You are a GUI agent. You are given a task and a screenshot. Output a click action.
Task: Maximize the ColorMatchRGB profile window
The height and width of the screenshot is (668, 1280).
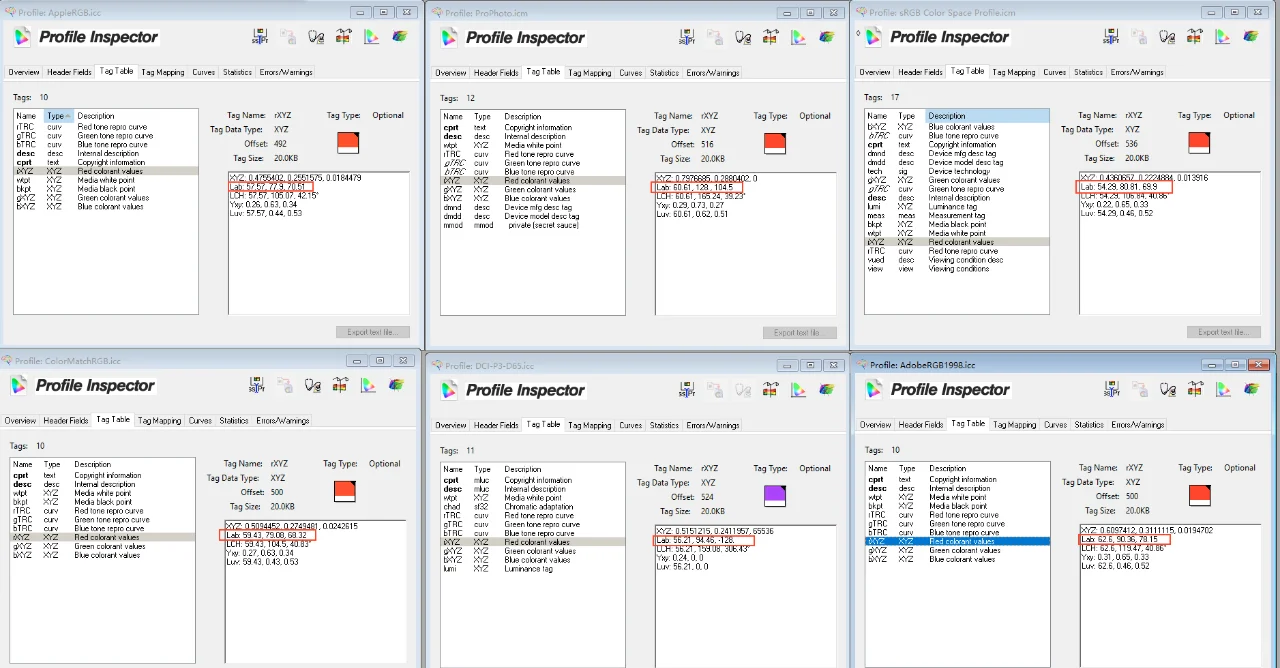[380, 361]
